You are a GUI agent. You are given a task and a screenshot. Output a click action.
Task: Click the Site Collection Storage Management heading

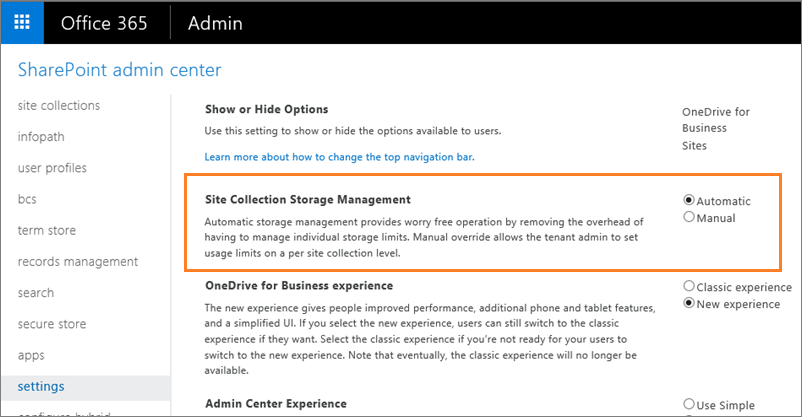point(308,200)
